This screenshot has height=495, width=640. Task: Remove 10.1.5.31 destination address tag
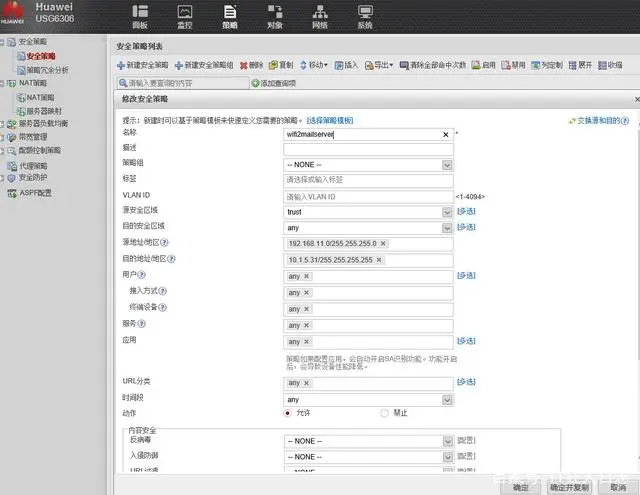[x=379, y=260]
